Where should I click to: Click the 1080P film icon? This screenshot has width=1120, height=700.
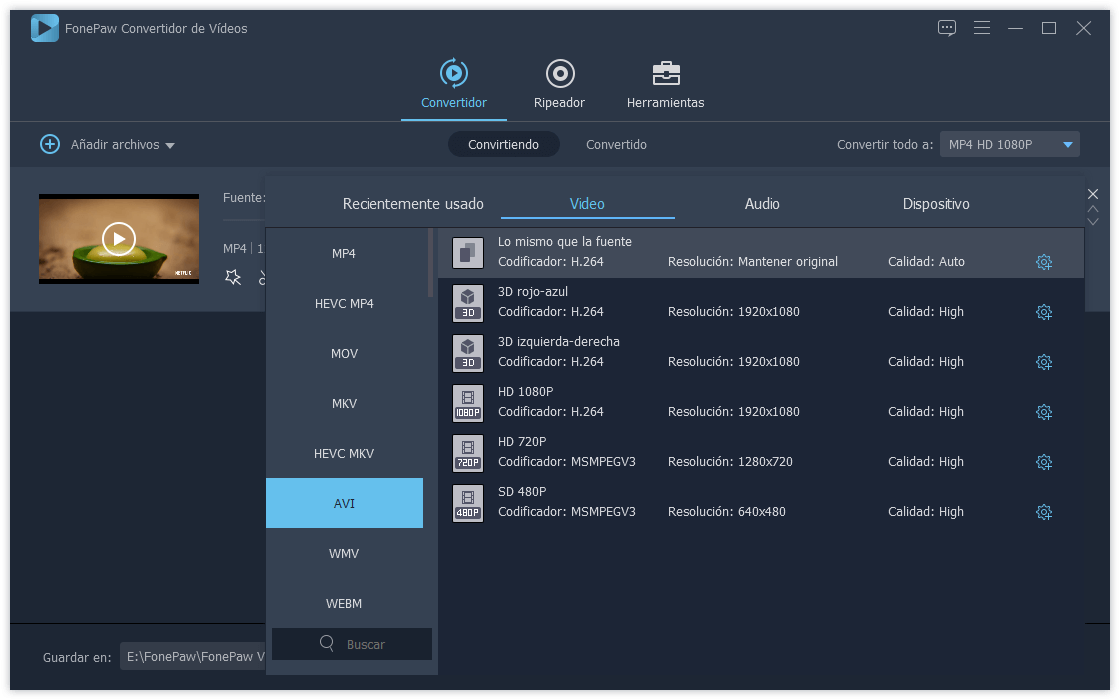click(x=468, y=403)
